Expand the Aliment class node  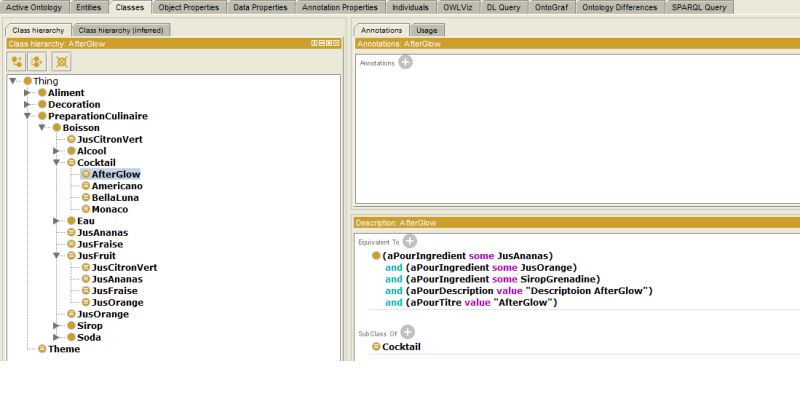tap(28, 92)
